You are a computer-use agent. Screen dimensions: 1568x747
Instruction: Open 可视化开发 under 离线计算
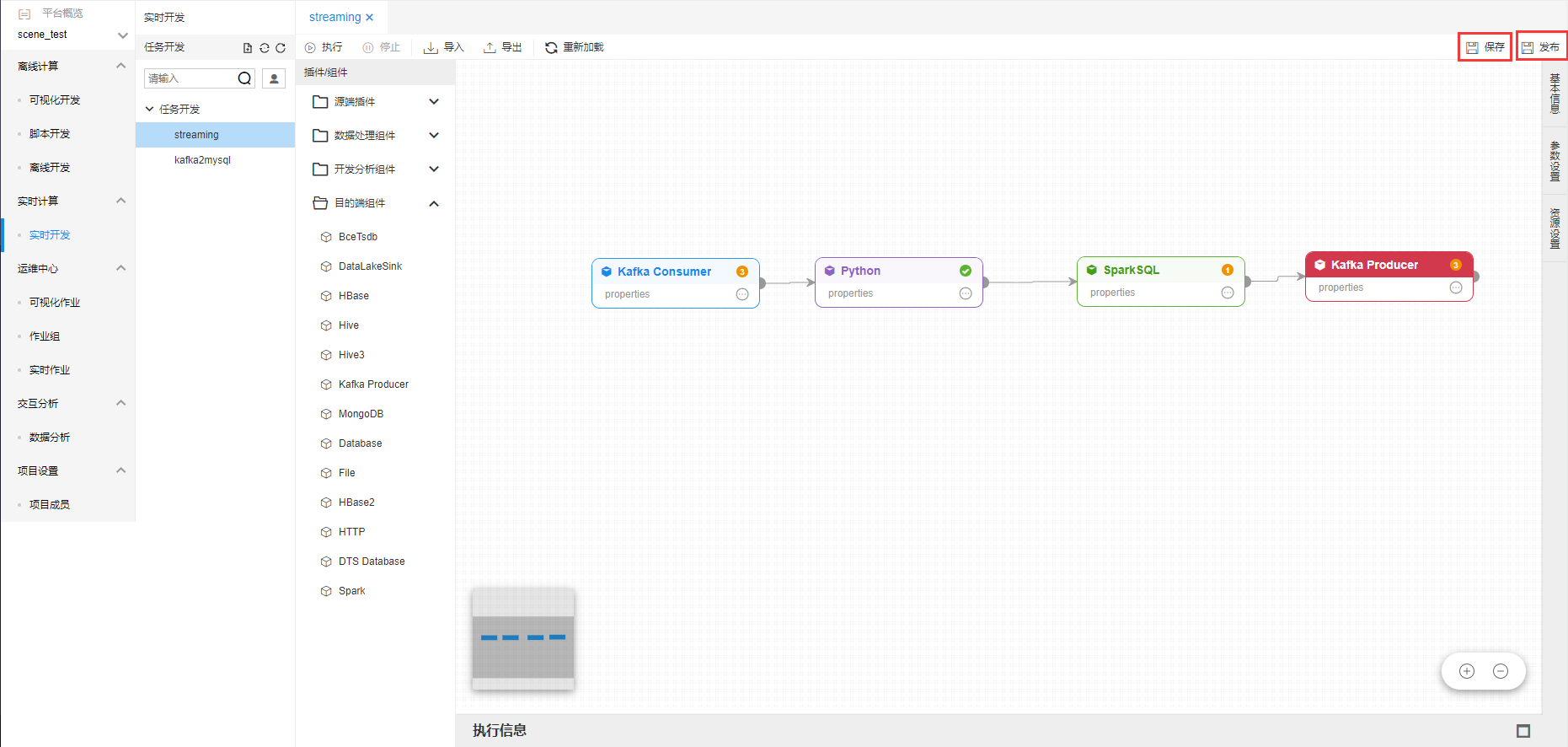click(55, 99)
